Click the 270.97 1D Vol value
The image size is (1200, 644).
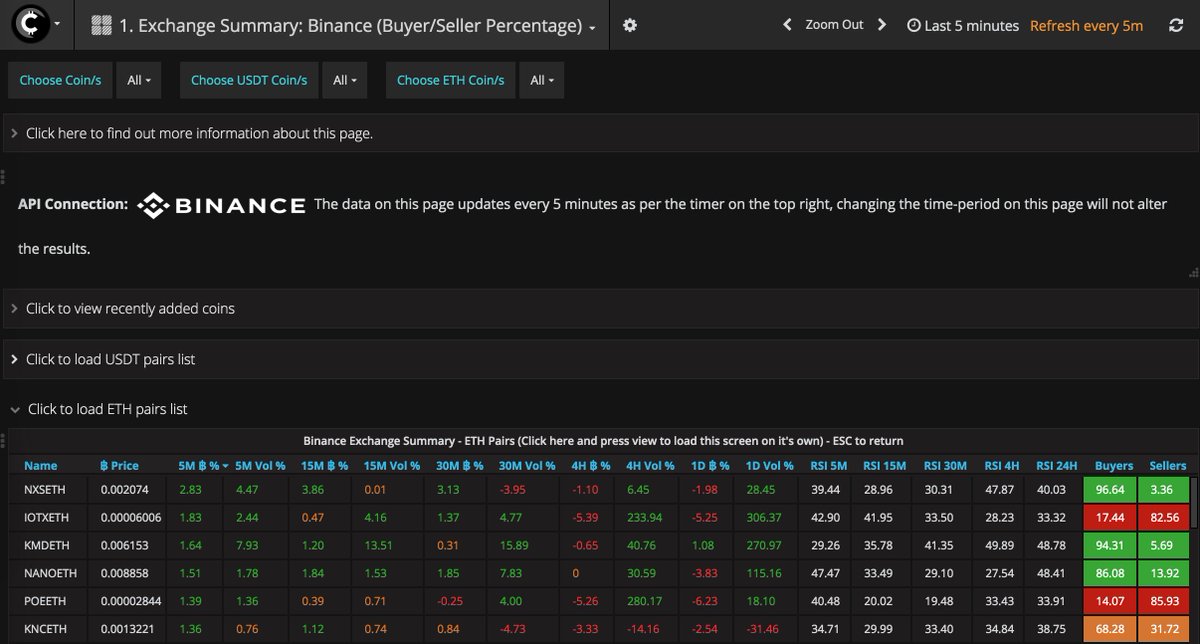coord(765,544)
